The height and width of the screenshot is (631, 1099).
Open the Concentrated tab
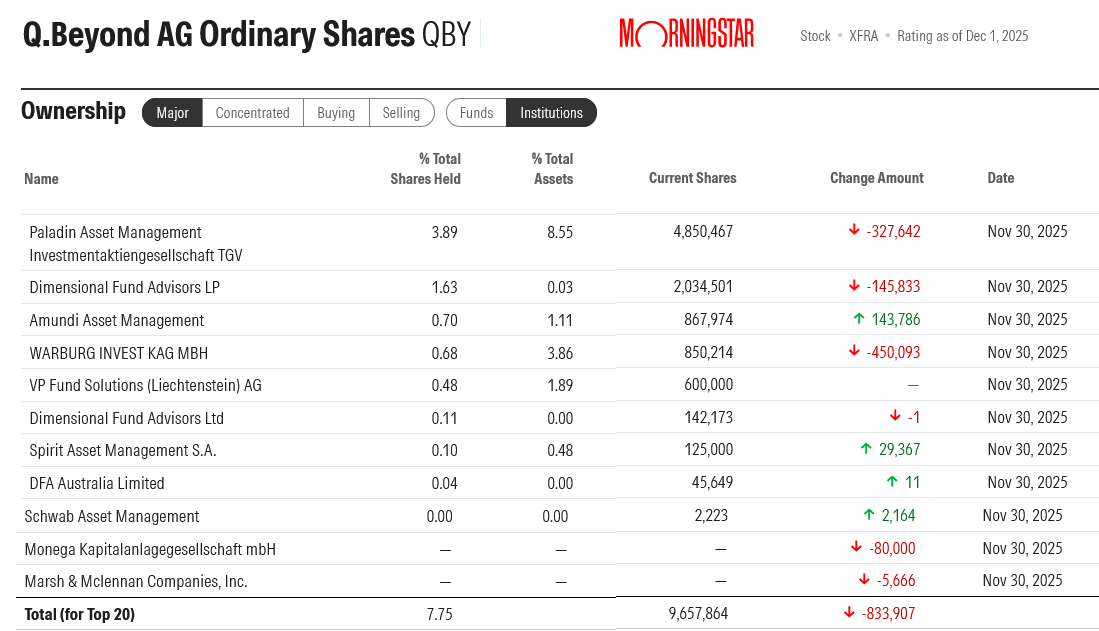[x=252, y=113]
